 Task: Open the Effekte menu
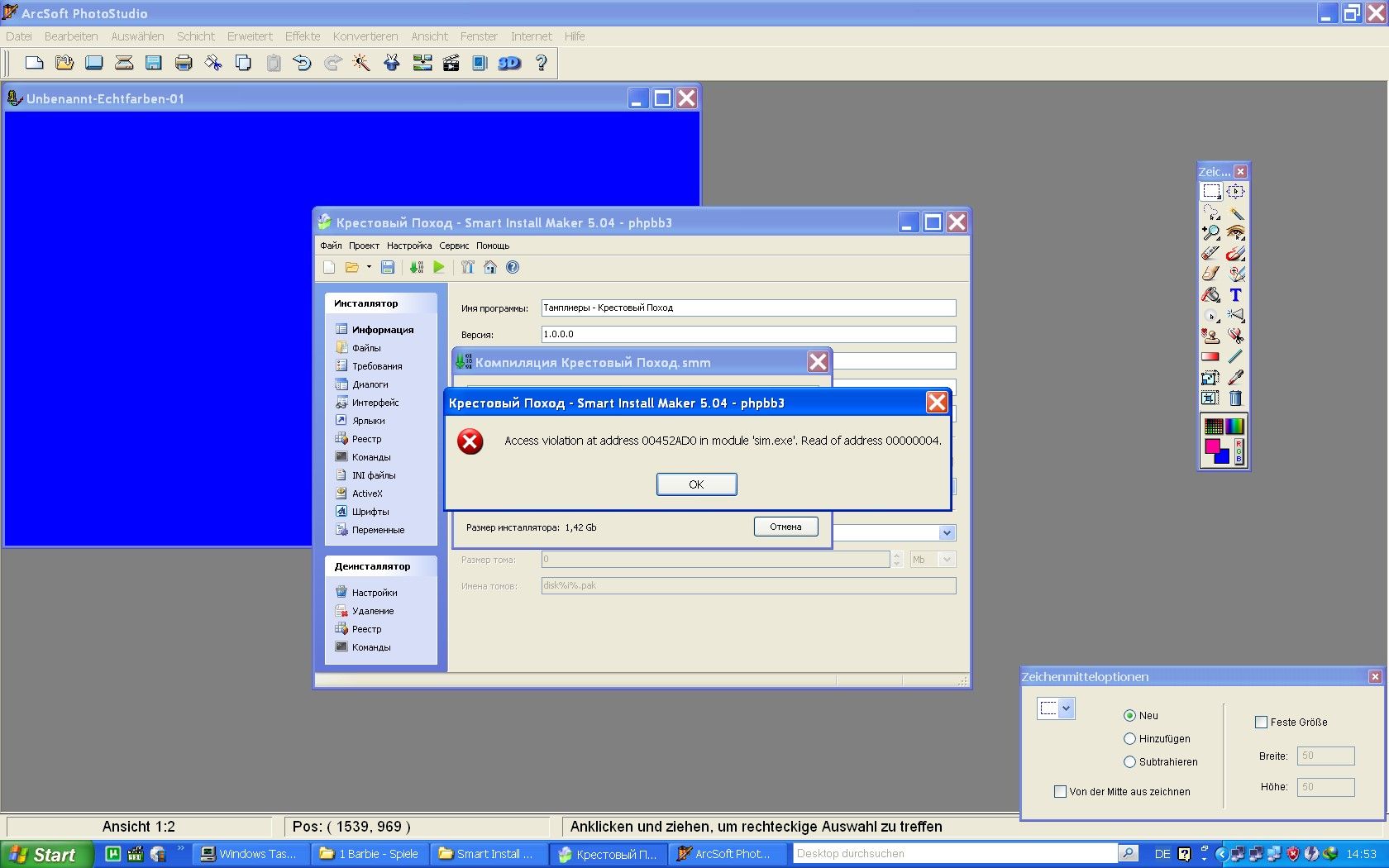pos(303,36)
